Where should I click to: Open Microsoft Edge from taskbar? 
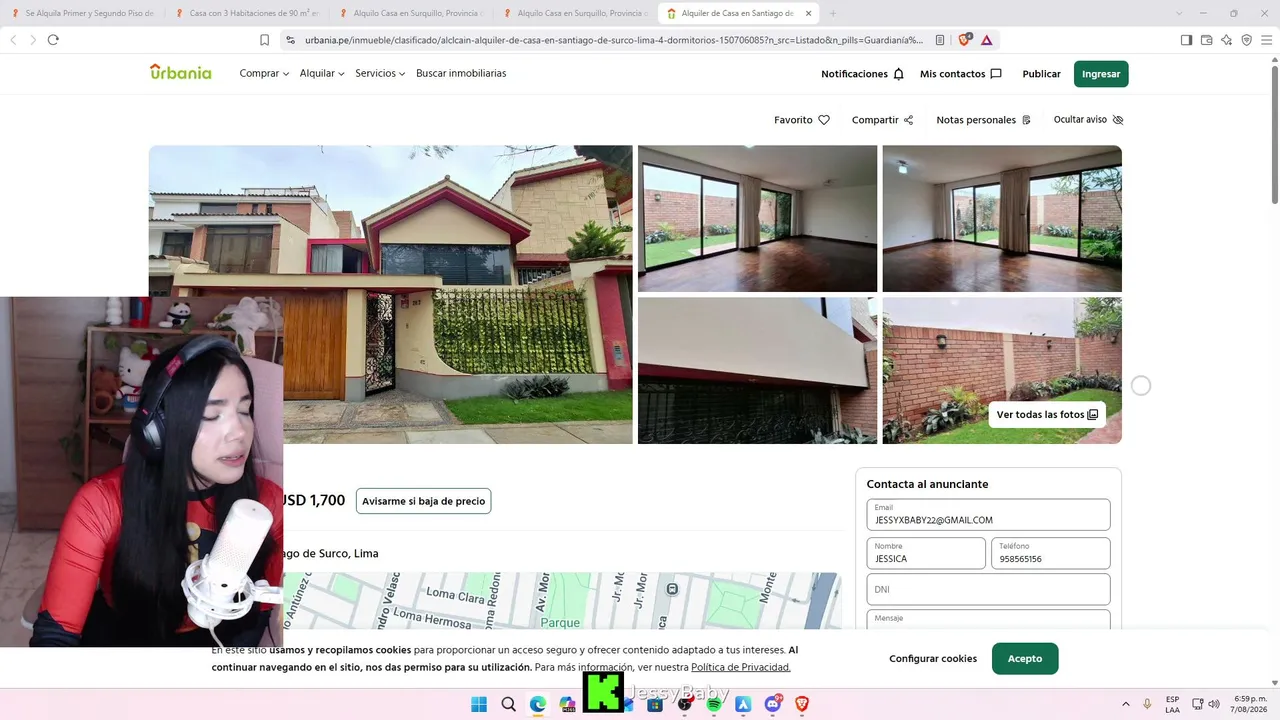tap(538, 704)
